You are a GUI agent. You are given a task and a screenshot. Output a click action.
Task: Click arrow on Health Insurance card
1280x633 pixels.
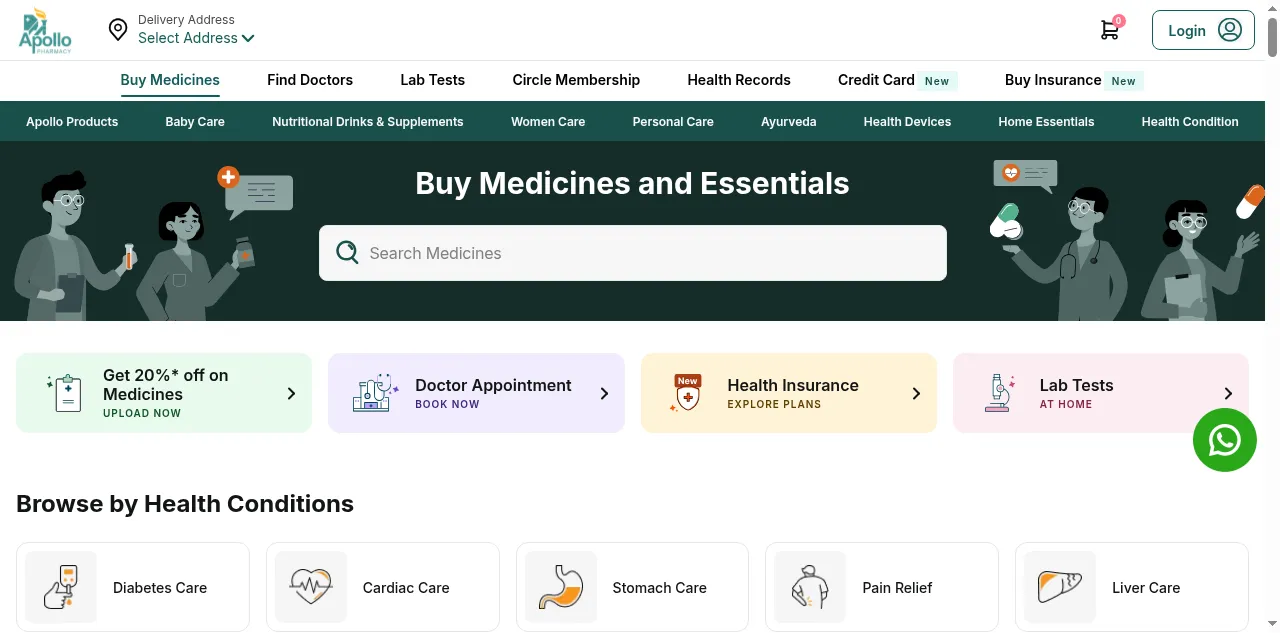click(x=916, y=393)
